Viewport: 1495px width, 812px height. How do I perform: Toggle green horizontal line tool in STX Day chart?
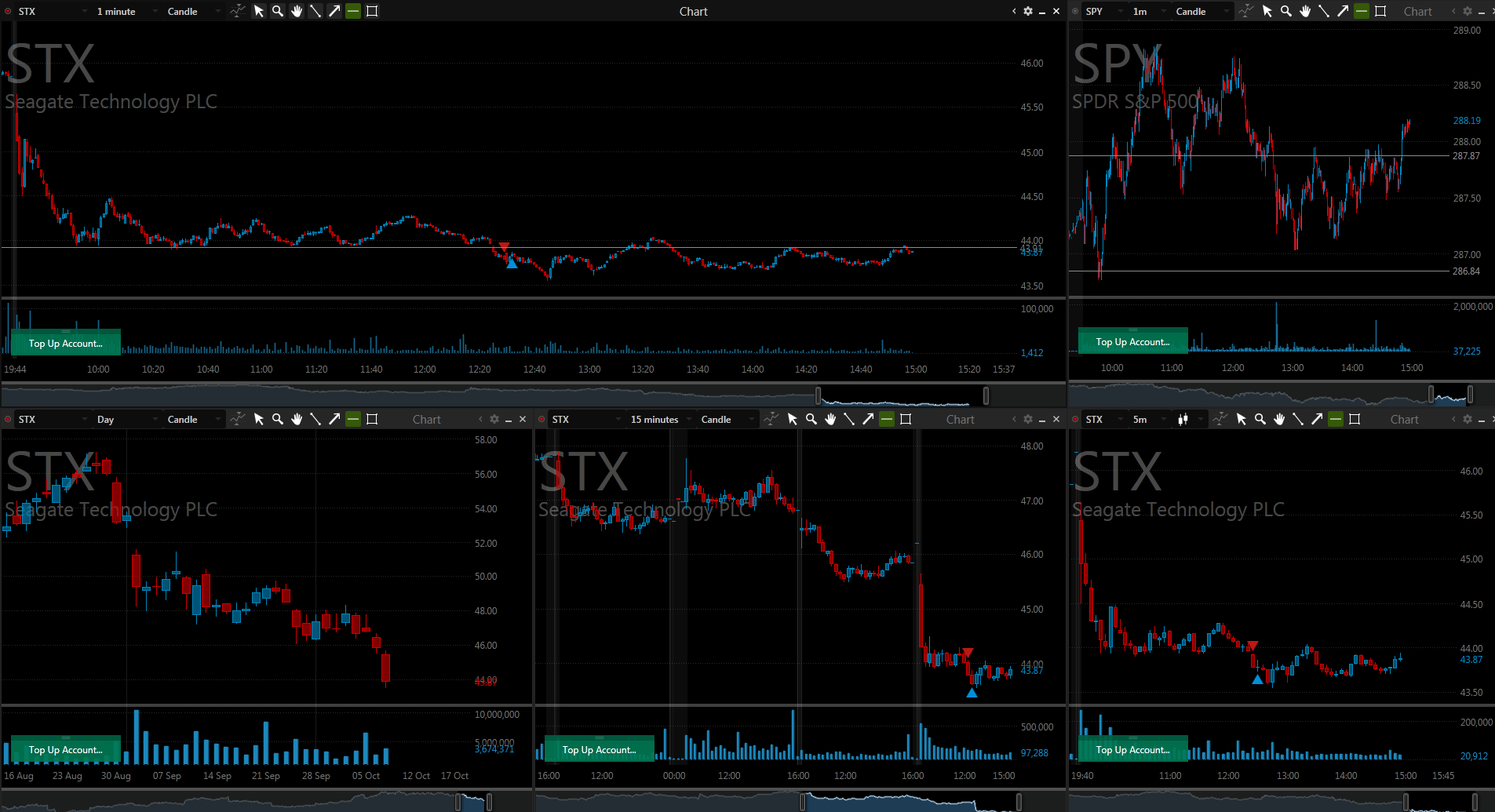pos(353,419)
